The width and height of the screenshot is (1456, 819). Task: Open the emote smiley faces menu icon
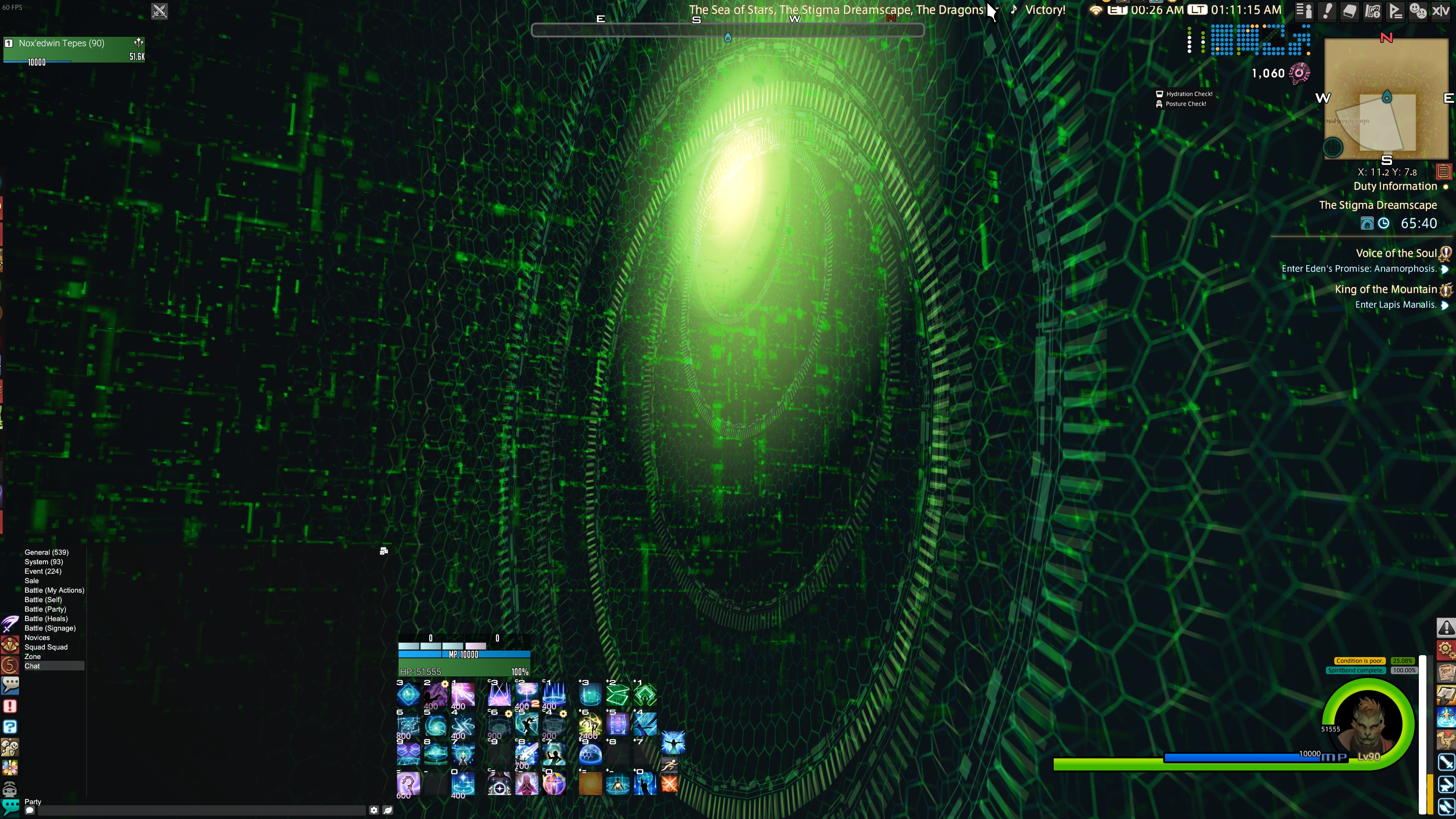[x=1418, y=11]
